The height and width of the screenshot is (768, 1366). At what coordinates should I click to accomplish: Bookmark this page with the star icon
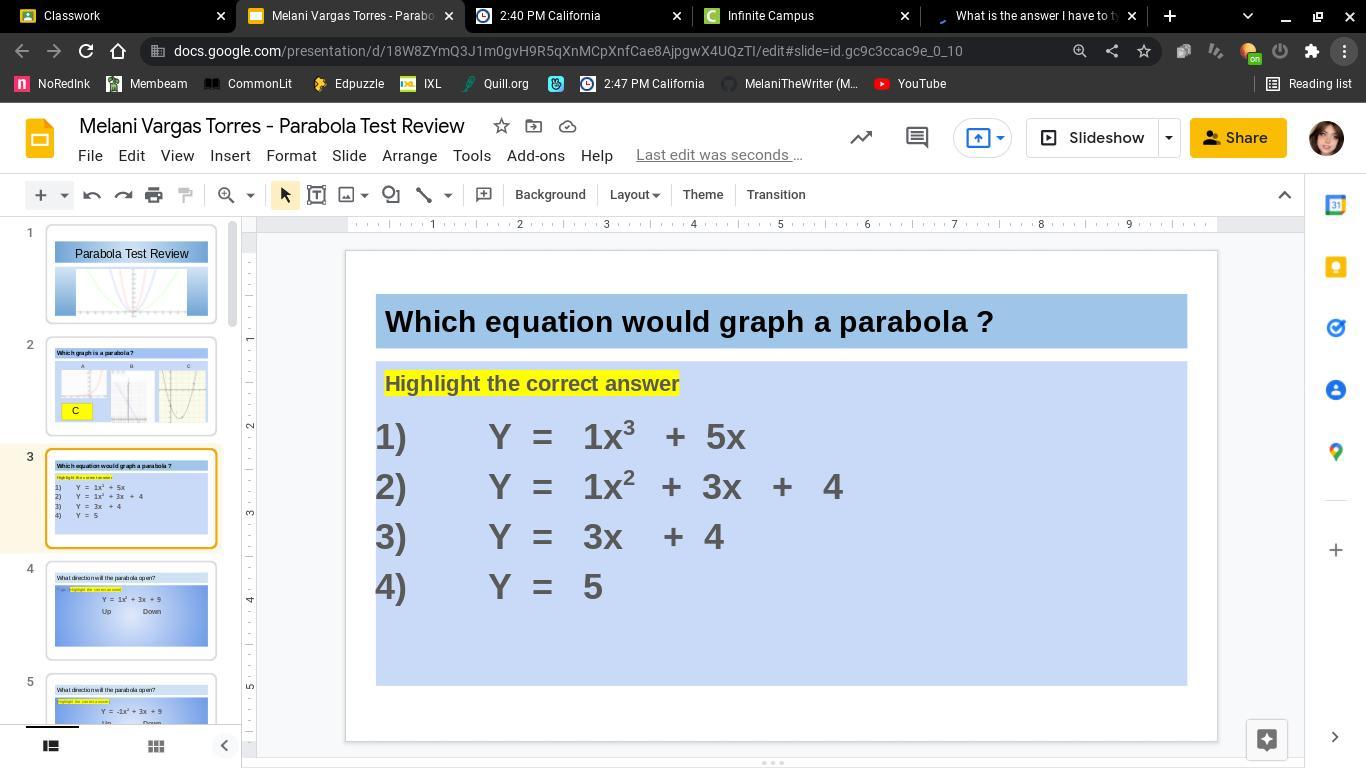point(1144,51)
